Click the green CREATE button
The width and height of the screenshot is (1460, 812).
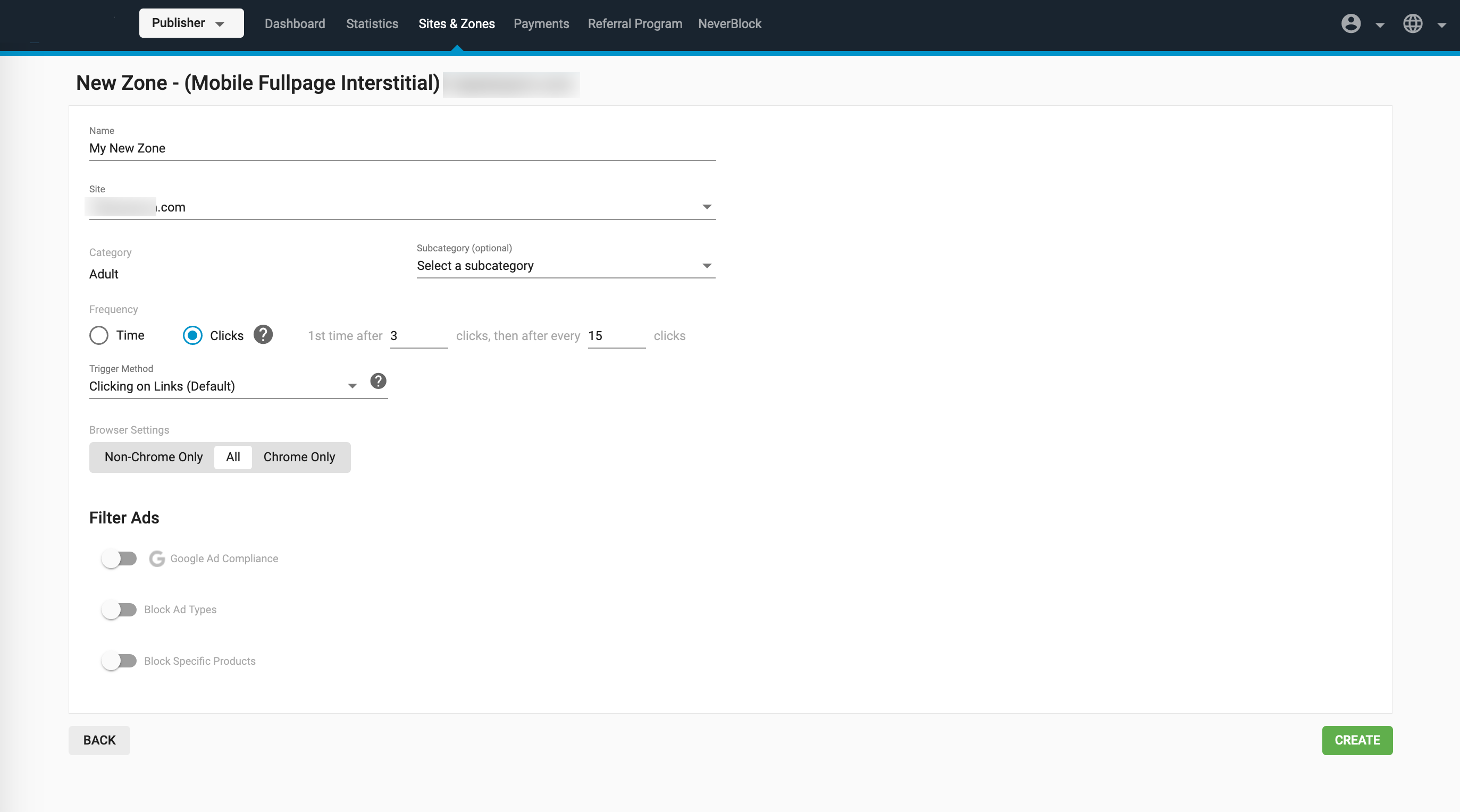pyautogui.click(x=1357, y=740)
